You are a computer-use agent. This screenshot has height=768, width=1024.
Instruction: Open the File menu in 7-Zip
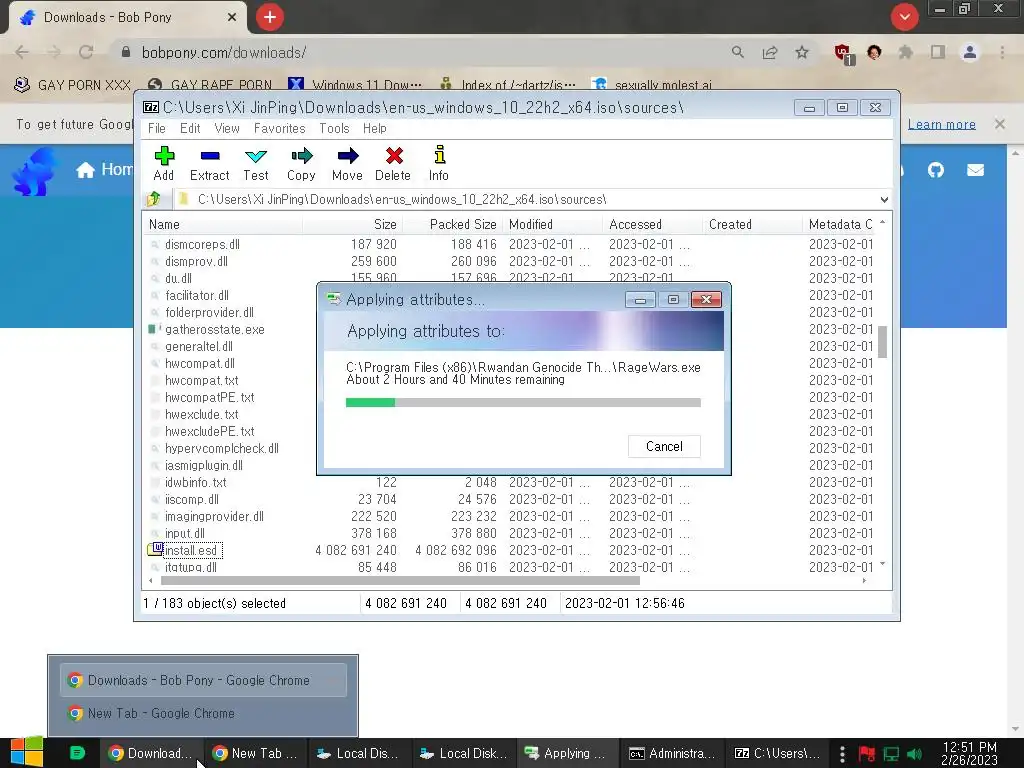pyautogui.click(x=157, y=129)
